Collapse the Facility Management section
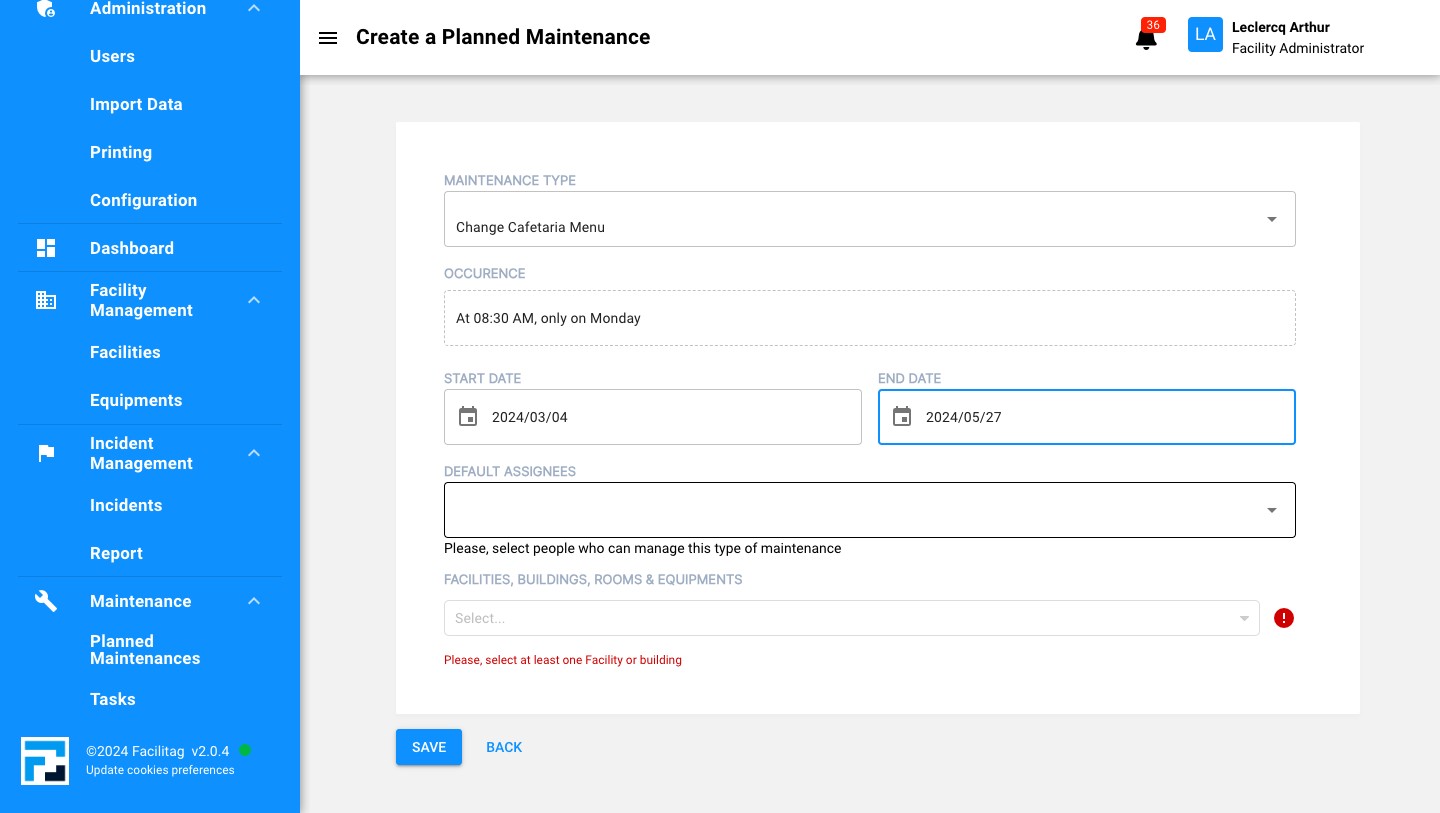The width and height of the screenshot is (1440, 813). pos(254,300)
